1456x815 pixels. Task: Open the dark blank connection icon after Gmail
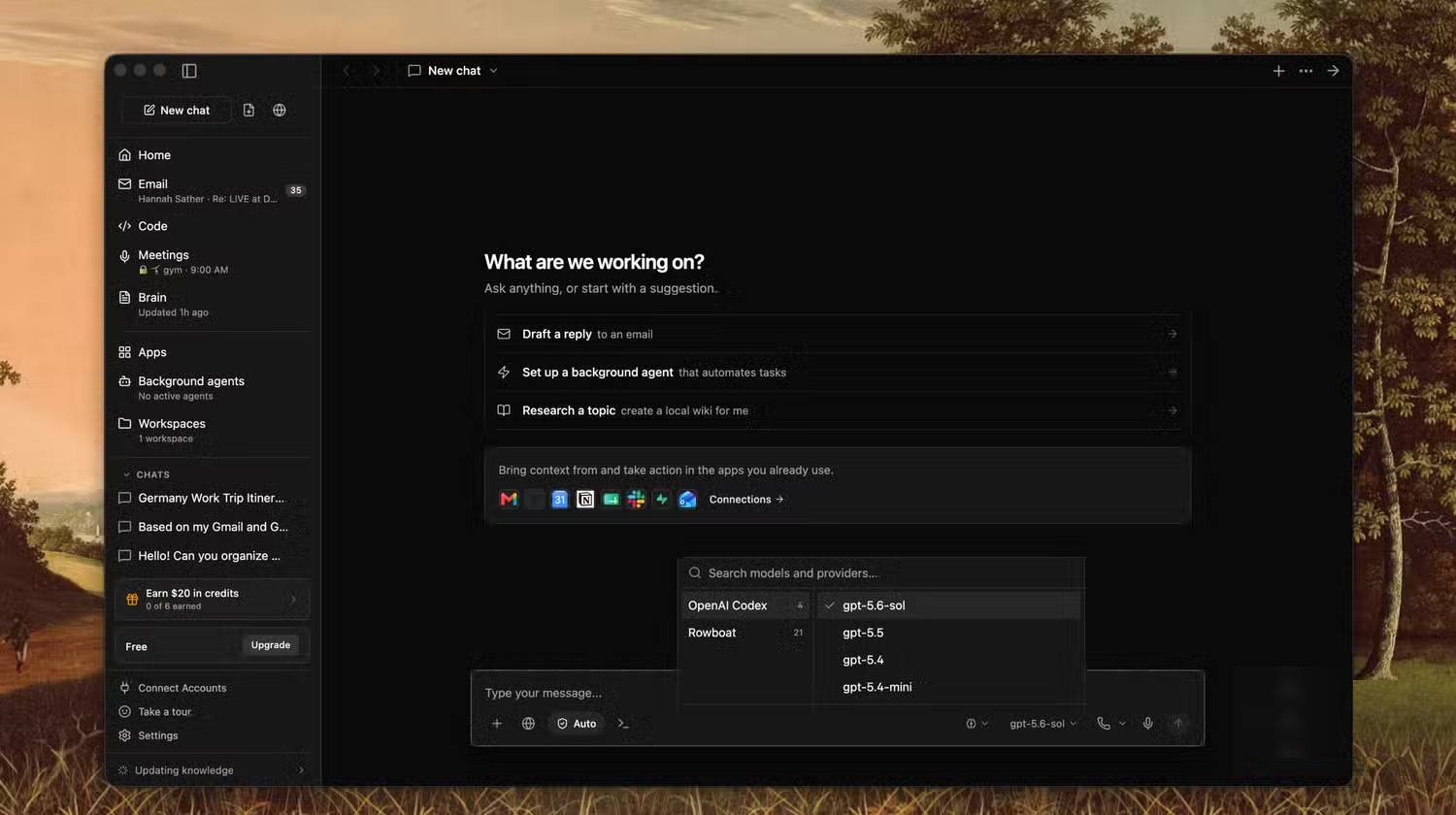click(535, 500)
